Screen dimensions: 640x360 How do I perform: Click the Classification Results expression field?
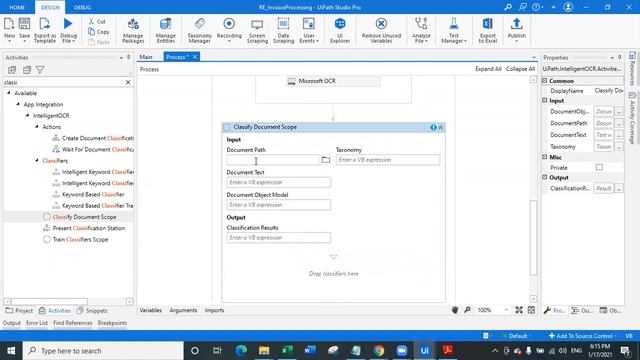click(279, 238)
